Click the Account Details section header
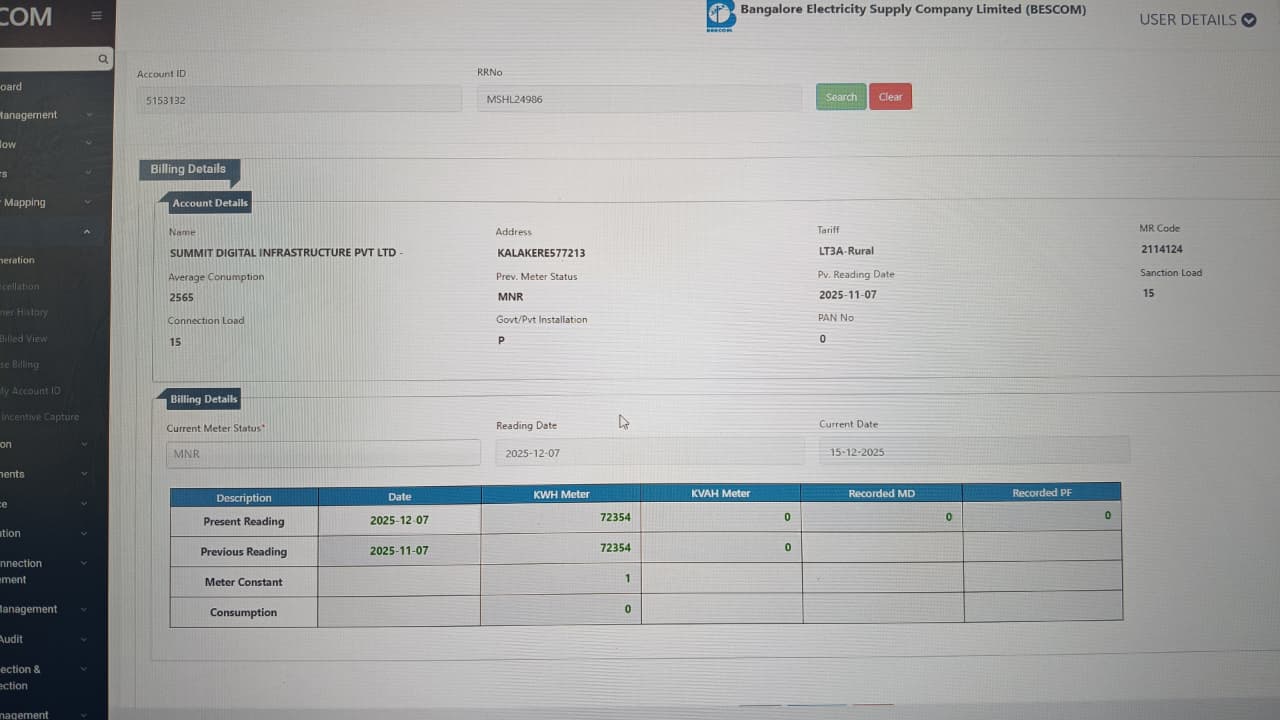Screen dimensions: 1280x720 [209, 203]
